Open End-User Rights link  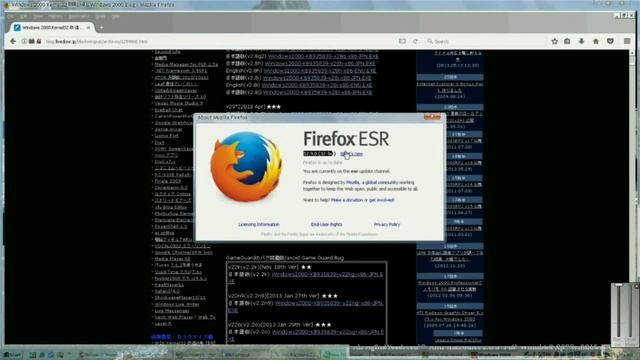[327, 224]
